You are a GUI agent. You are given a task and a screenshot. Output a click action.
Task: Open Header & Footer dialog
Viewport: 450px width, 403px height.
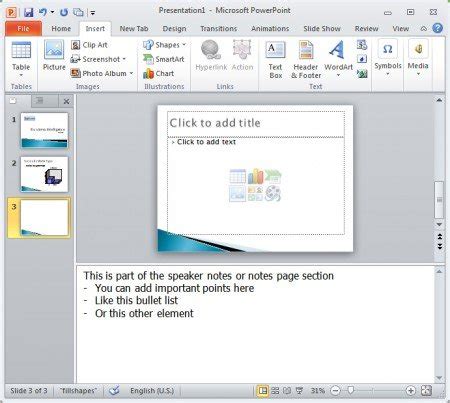click(306, 60)
